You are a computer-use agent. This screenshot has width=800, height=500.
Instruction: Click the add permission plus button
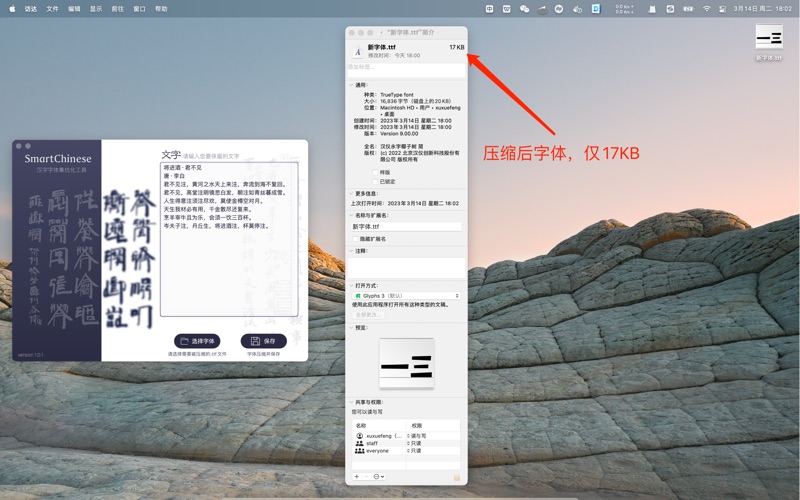357,477
